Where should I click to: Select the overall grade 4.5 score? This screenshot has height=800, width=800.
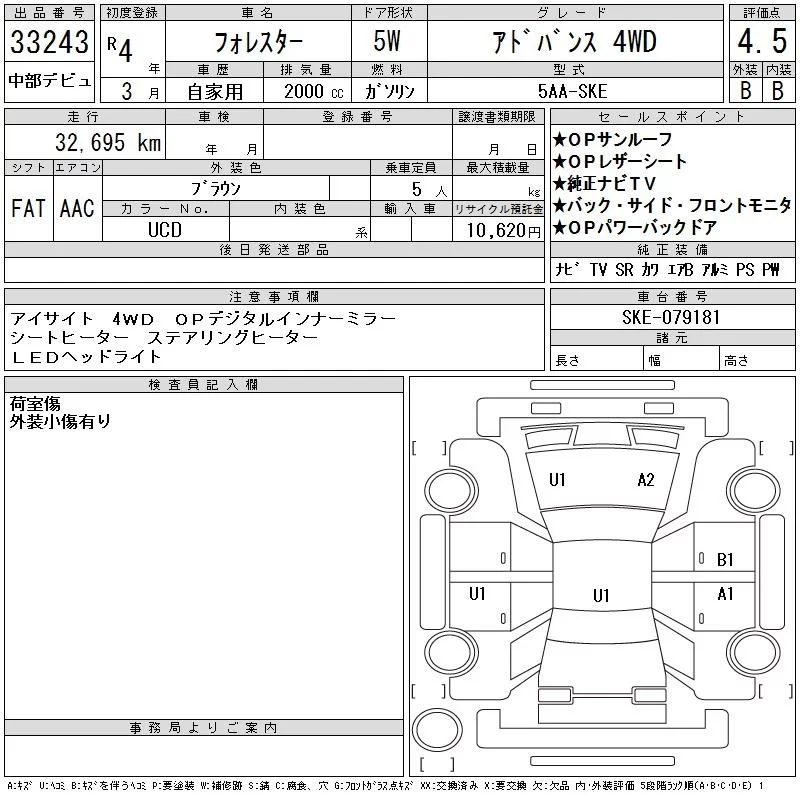(x=757, y=41)
